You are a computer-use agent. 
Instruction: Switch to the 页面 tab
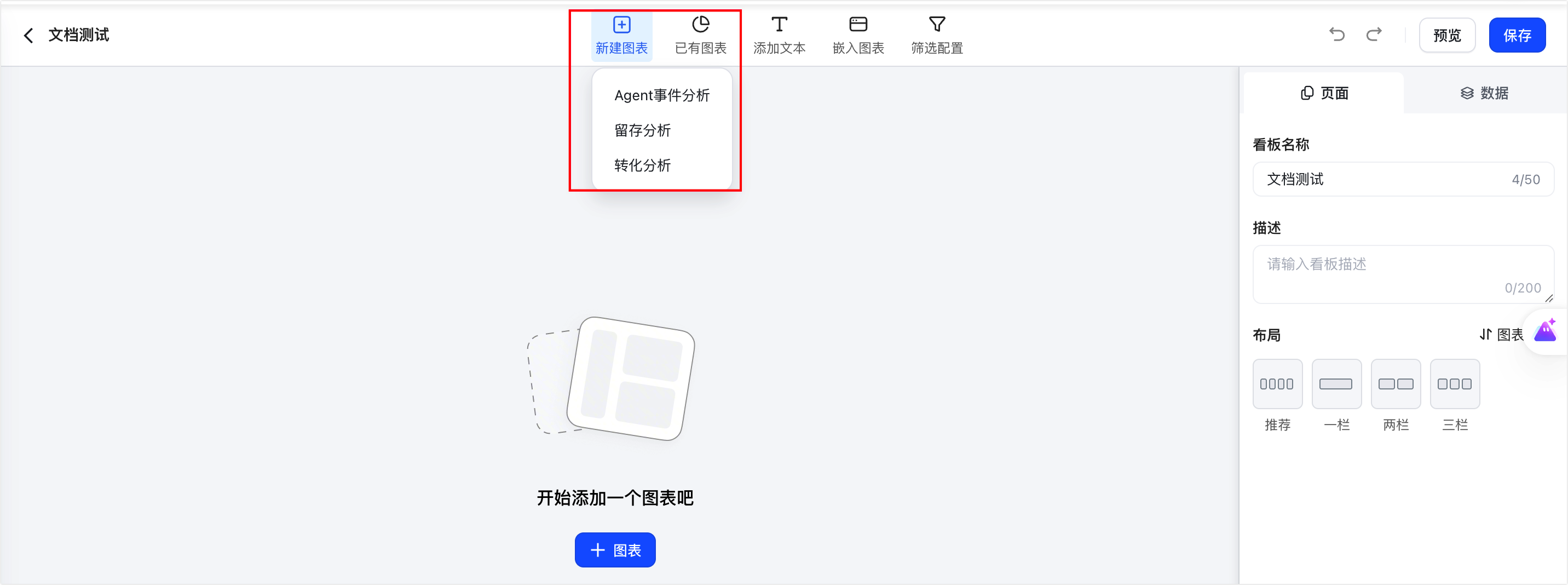coord(1324,93)
